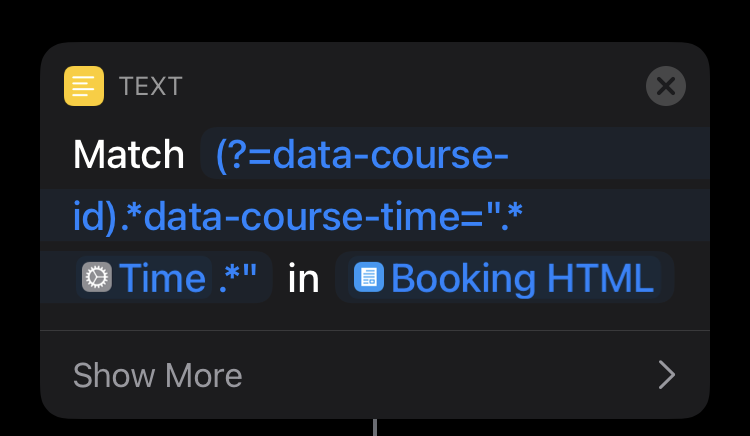Select the Time variable token
750x436 pixels.
point(163,278)
